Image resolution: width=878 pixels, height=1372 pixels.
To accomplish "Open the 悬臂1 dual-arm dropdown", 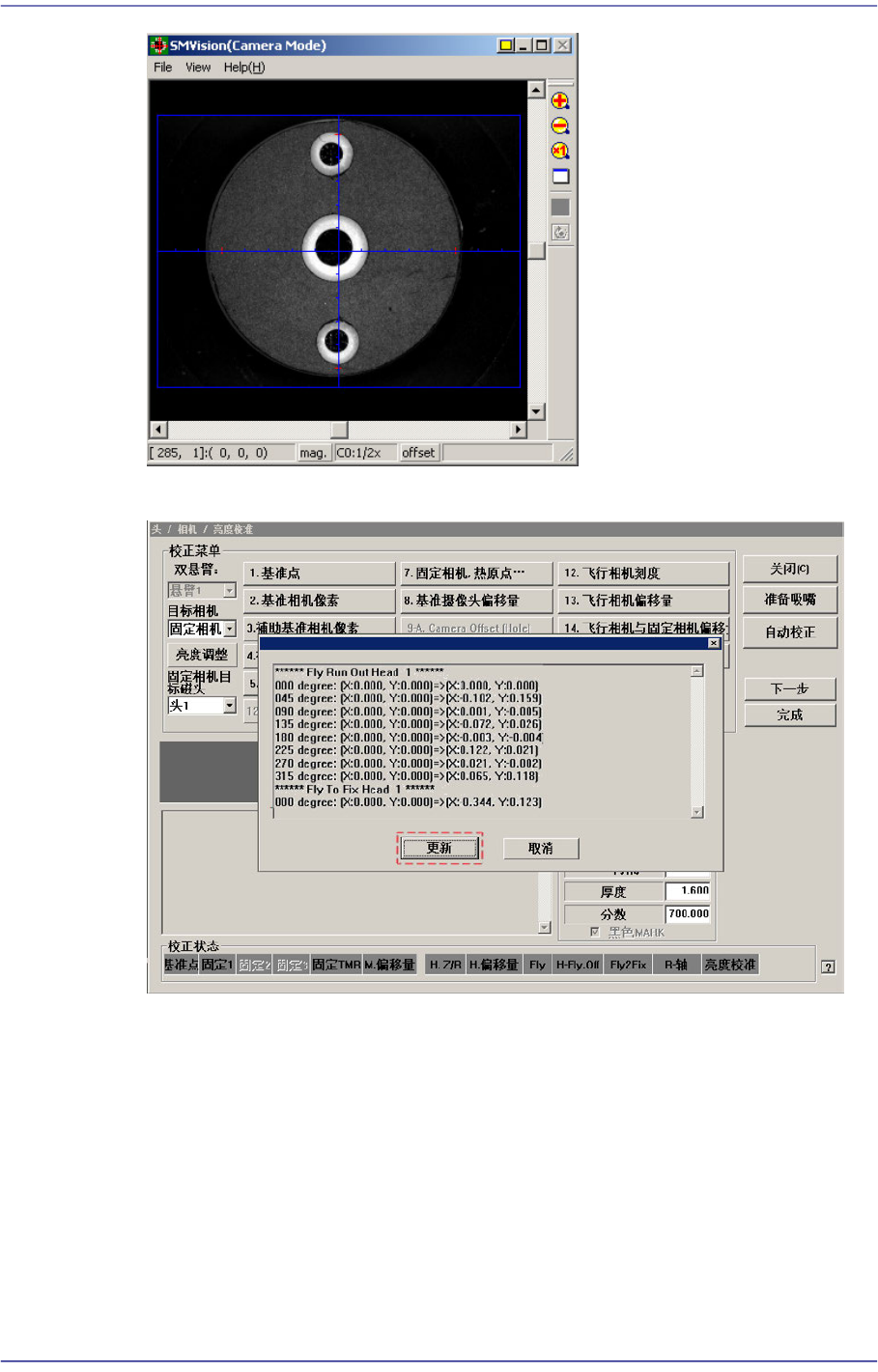I will coord(229,590).
